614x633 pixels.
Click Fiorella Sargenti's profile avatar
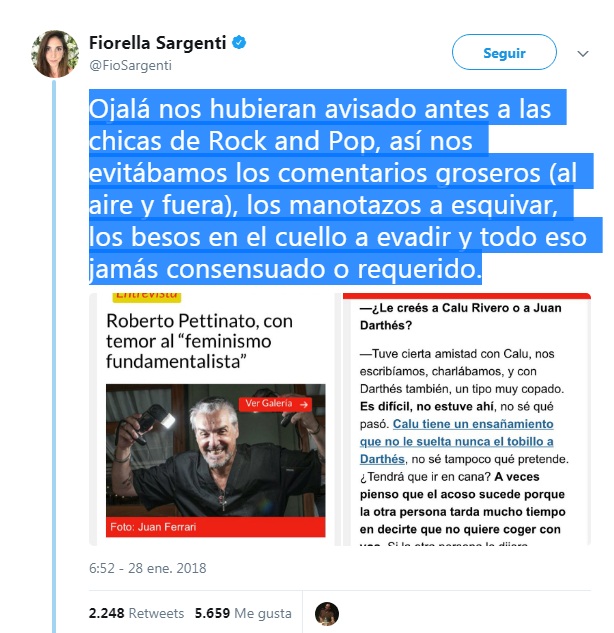pos(55,53)
